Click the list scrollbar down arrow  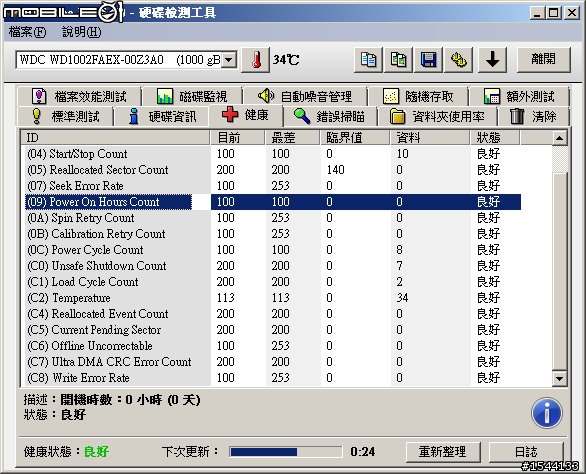point(559,378)
